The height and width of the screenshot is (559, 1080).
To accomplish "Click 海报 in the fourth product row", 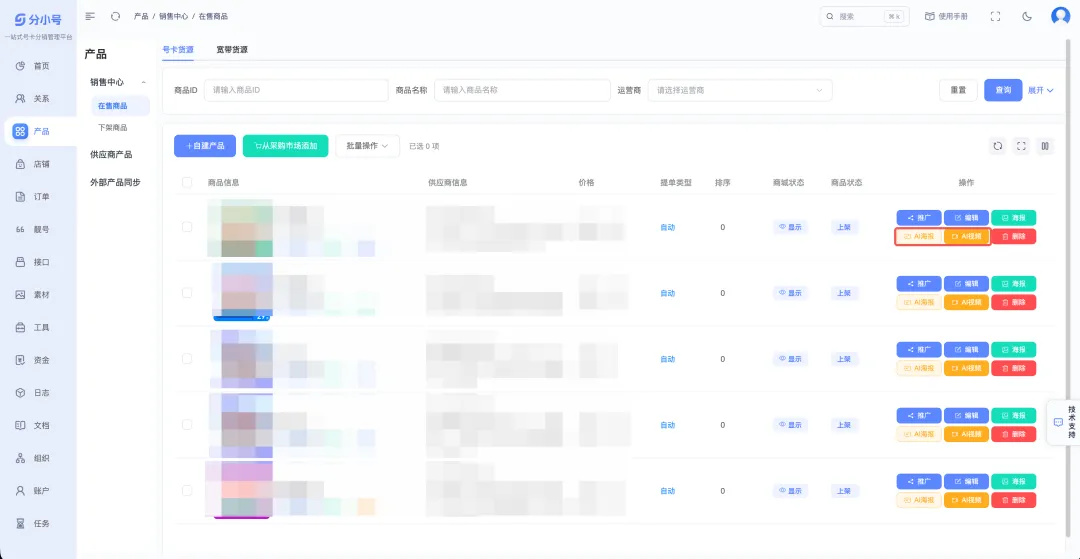I will pyautogui.click(x=1014, y=416).
